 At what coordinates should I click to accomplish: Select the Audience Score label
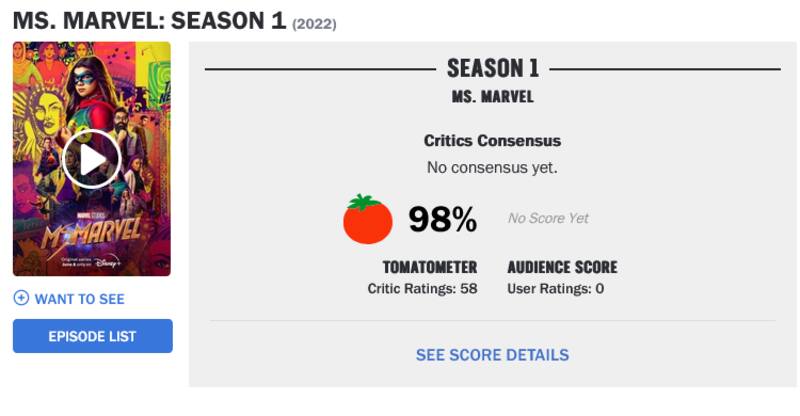click(562, 267)
